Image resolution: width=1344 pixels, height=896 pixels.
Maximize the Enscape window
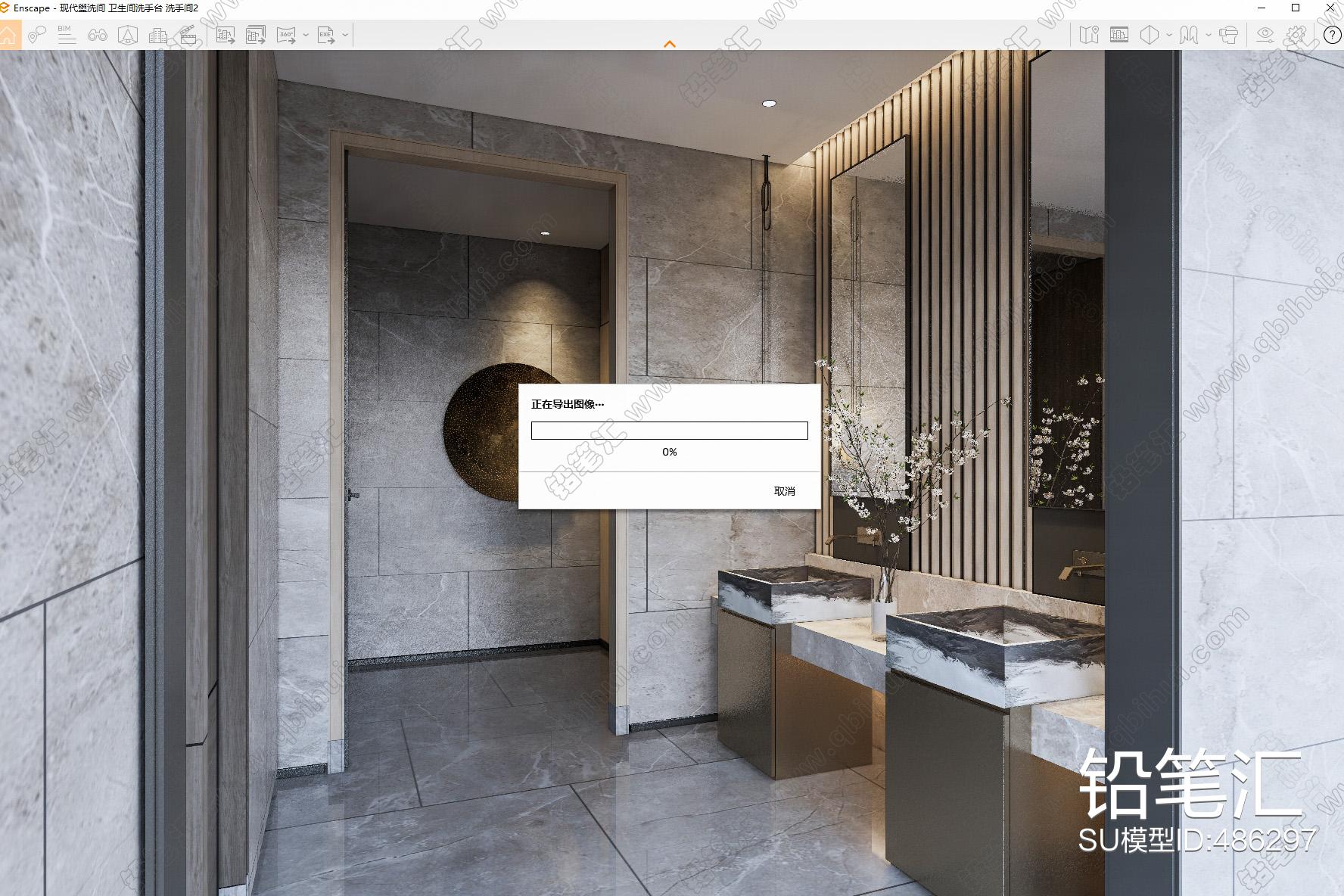coord(1296,8)
